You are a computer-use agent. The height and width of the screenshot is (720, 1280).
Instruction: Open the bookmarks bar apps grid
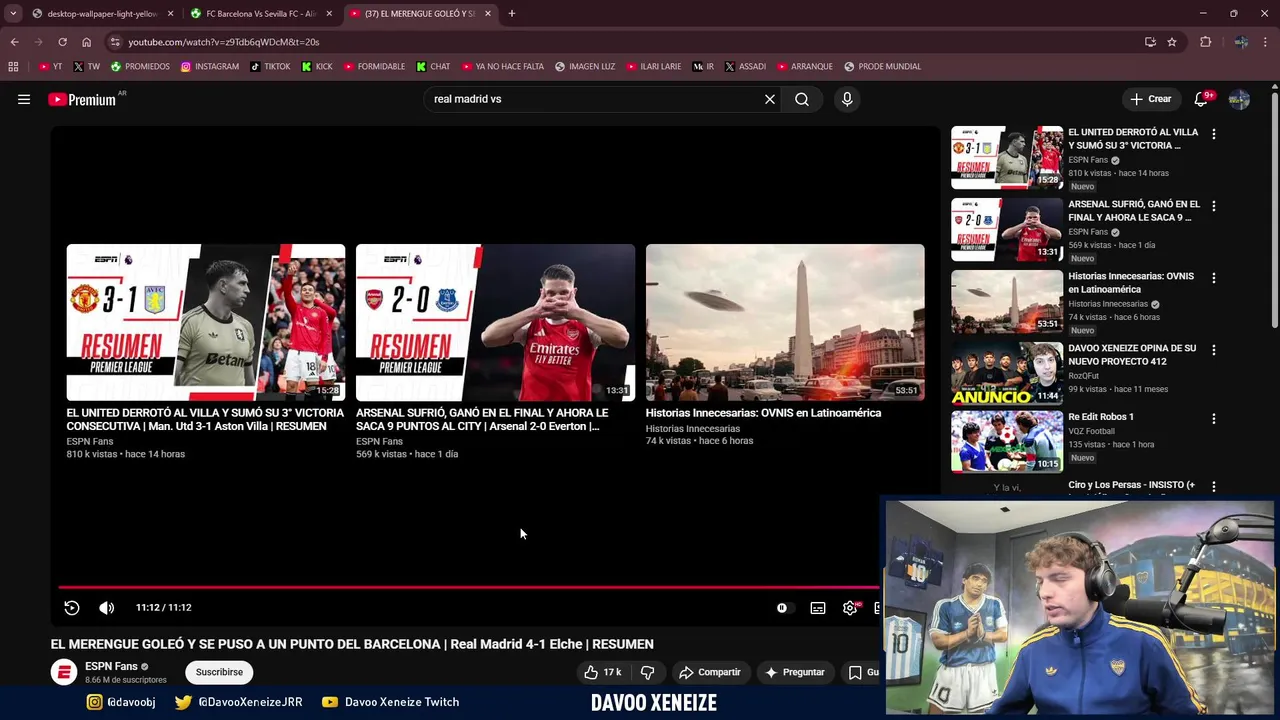13,67
